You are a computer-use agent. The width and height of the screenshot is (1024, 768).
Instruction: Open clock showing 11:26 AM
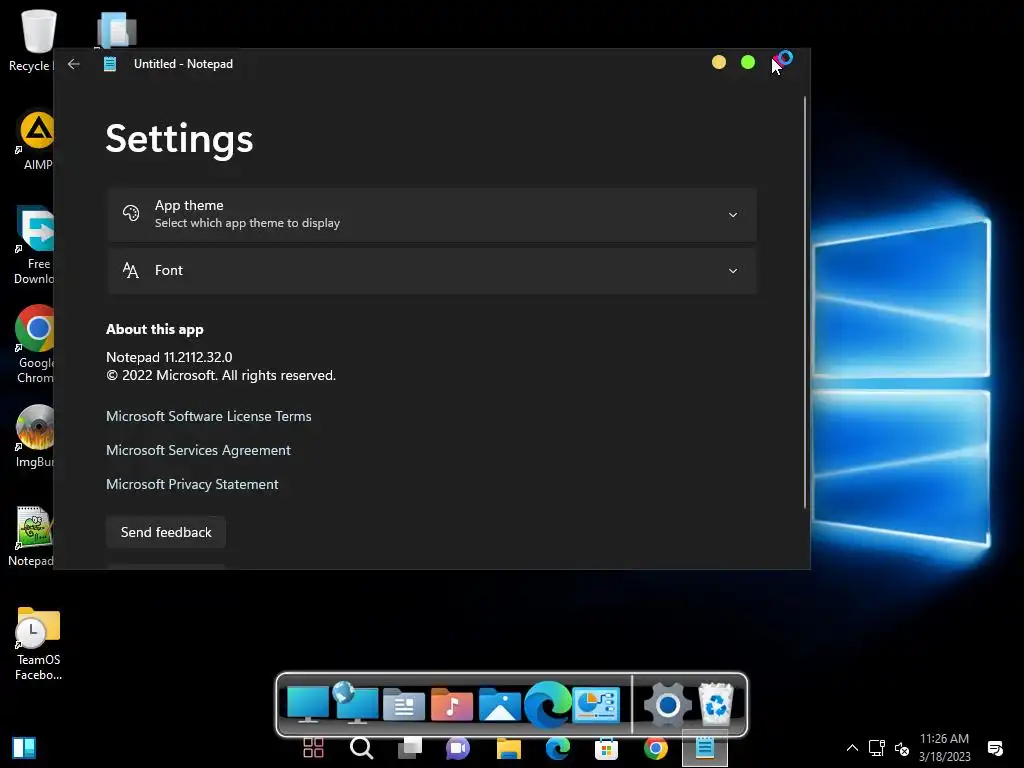tap(944, 748)
